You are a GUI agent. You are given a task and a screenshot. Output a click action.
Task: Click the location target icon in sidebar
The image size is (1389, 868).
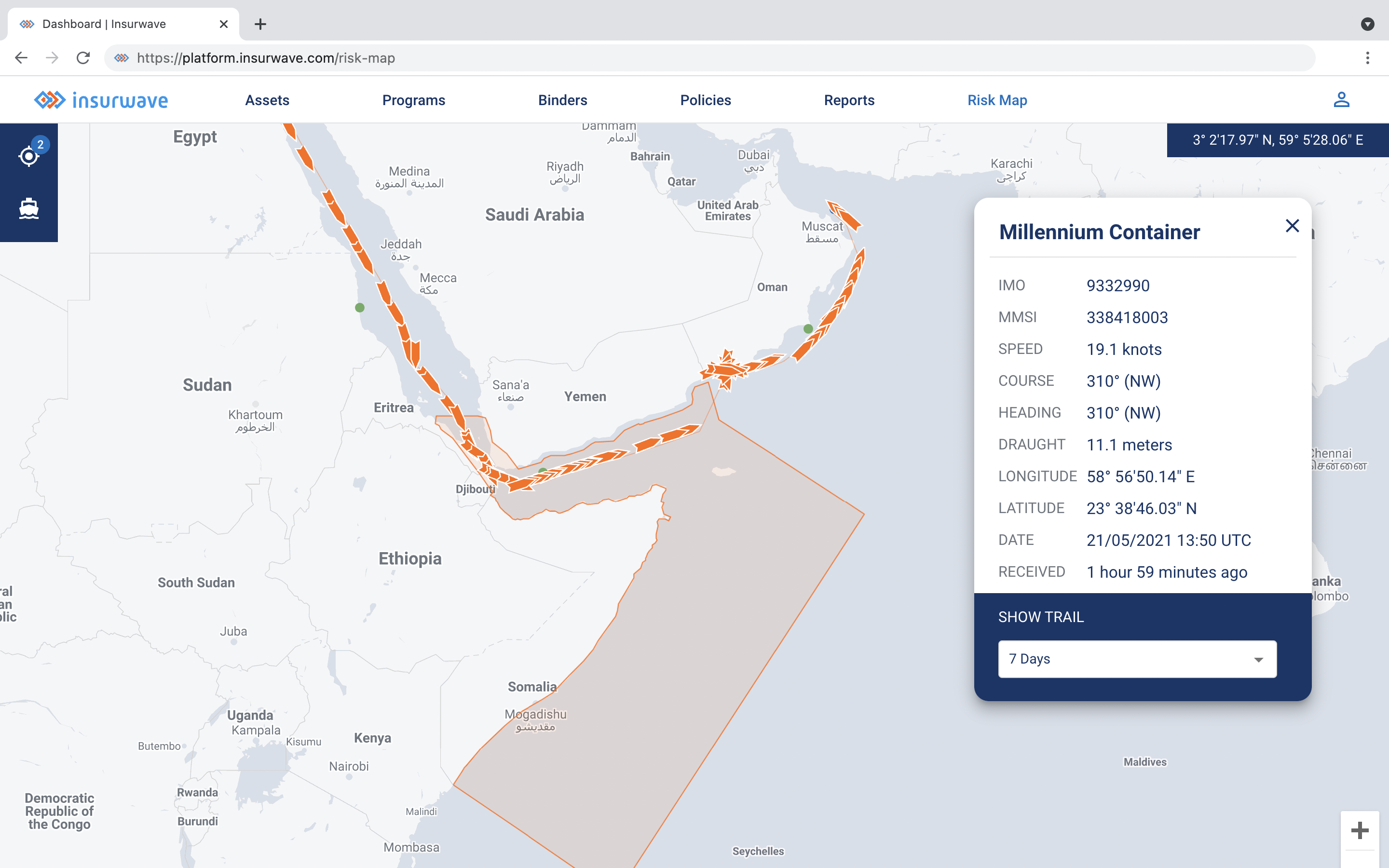29,156
